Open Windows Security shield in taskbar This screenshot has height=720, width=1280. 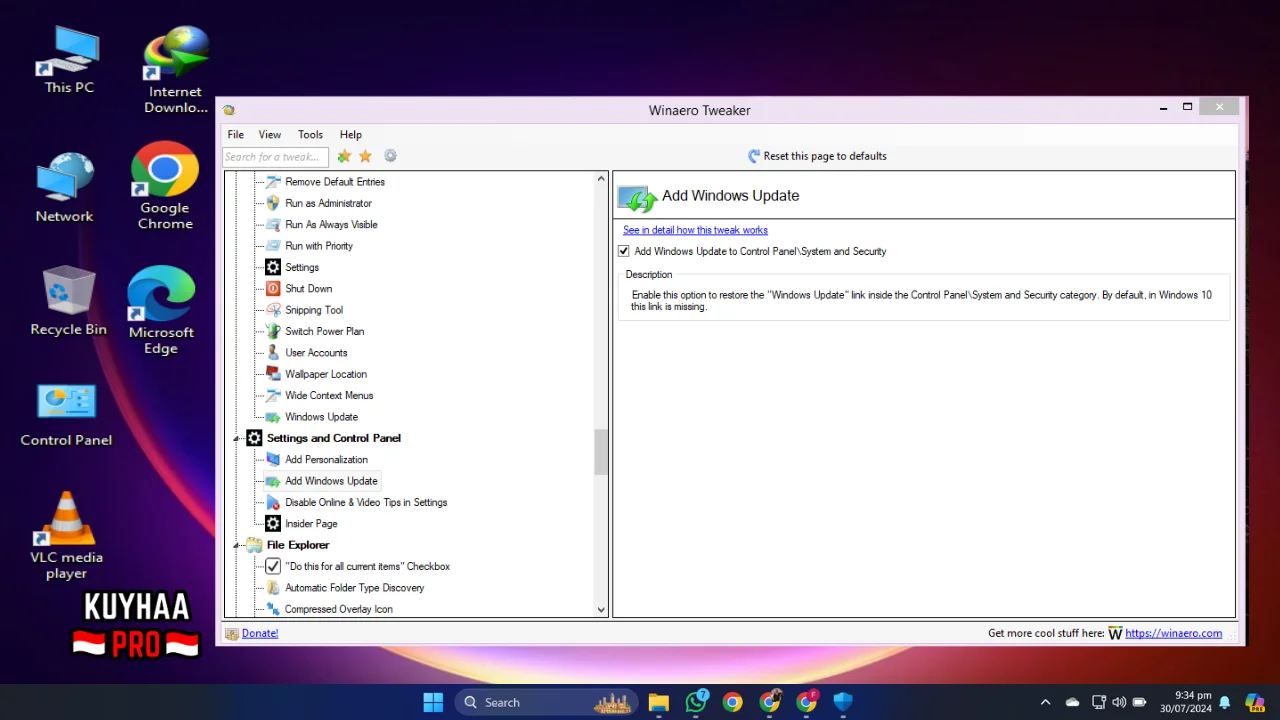pos(843,702)
